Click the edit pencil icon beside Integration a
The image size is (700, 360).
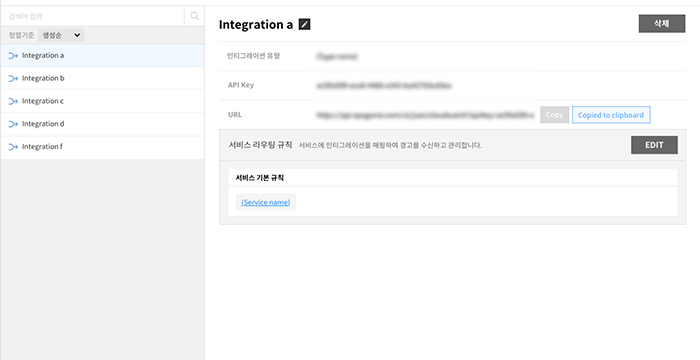(x=304, y=24)
